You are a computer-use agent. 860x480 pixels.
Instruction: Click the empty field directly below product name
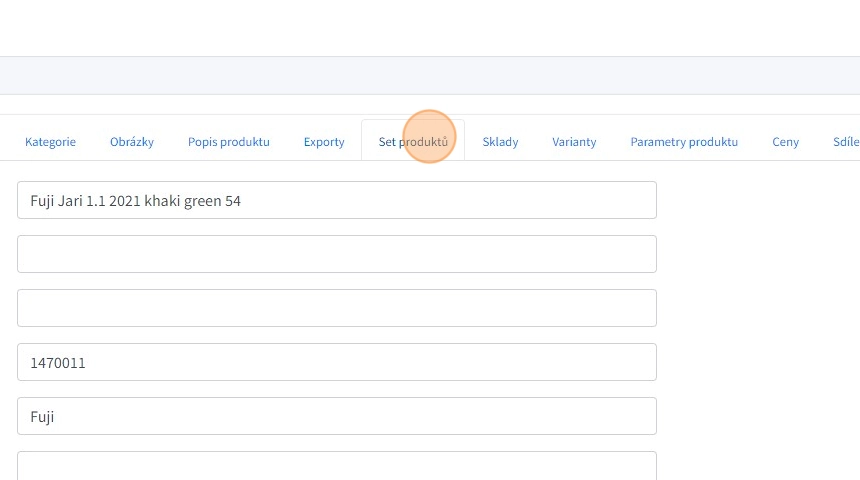click(337, 254)
